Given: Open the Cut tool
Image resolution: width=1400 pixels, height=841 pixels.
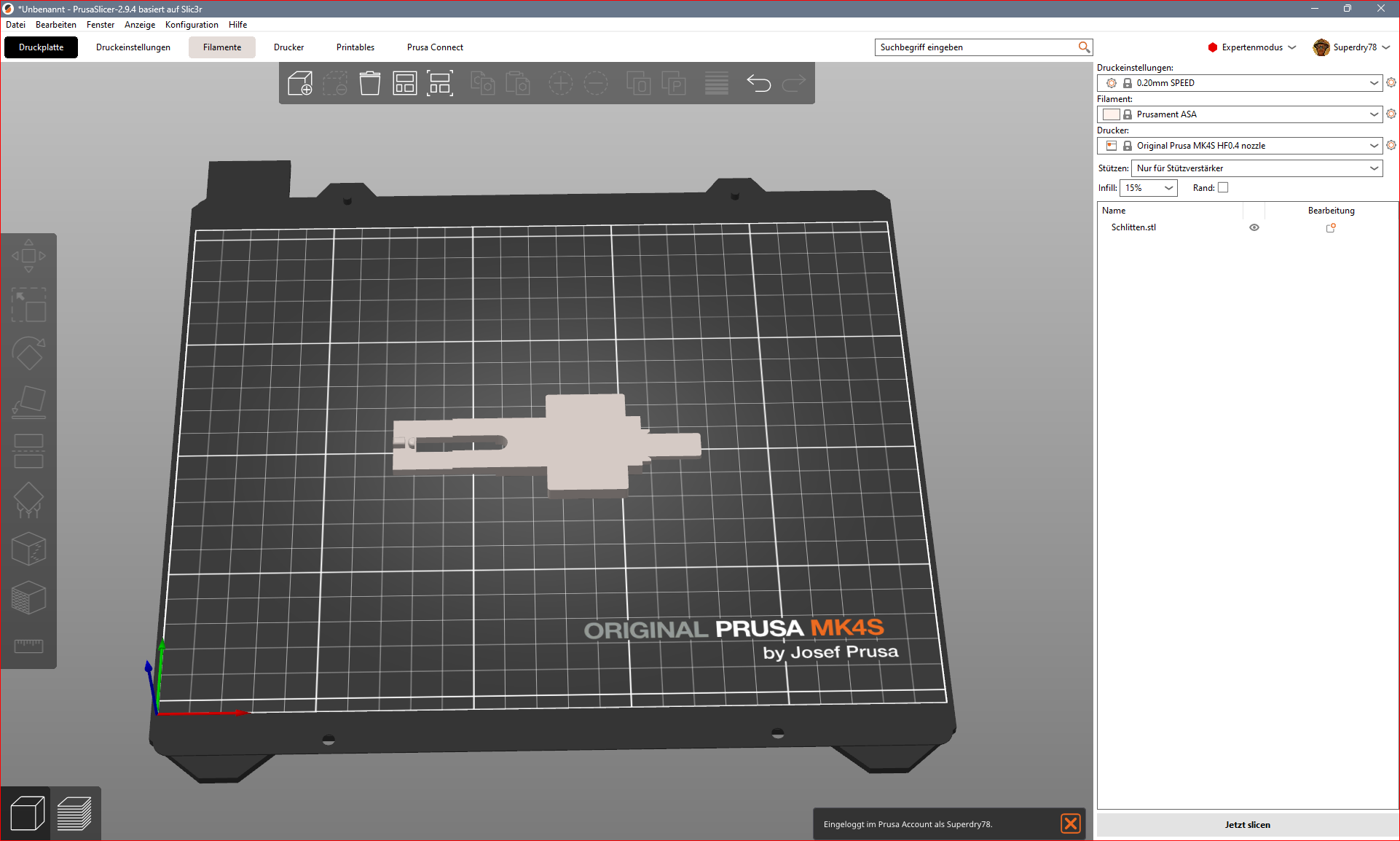Looking at the screenshot, I should click(x=28, y=451).
